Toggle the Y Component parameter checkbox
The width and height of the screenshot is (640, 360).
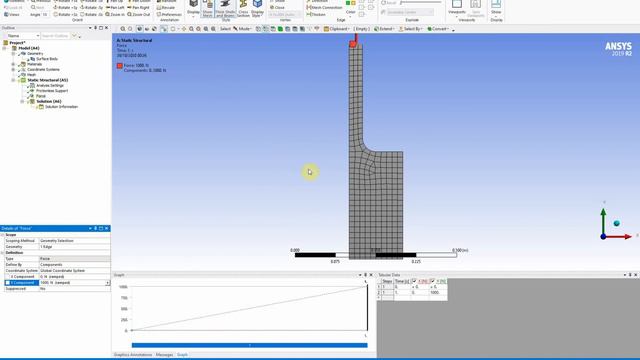[x=7, y=282]
